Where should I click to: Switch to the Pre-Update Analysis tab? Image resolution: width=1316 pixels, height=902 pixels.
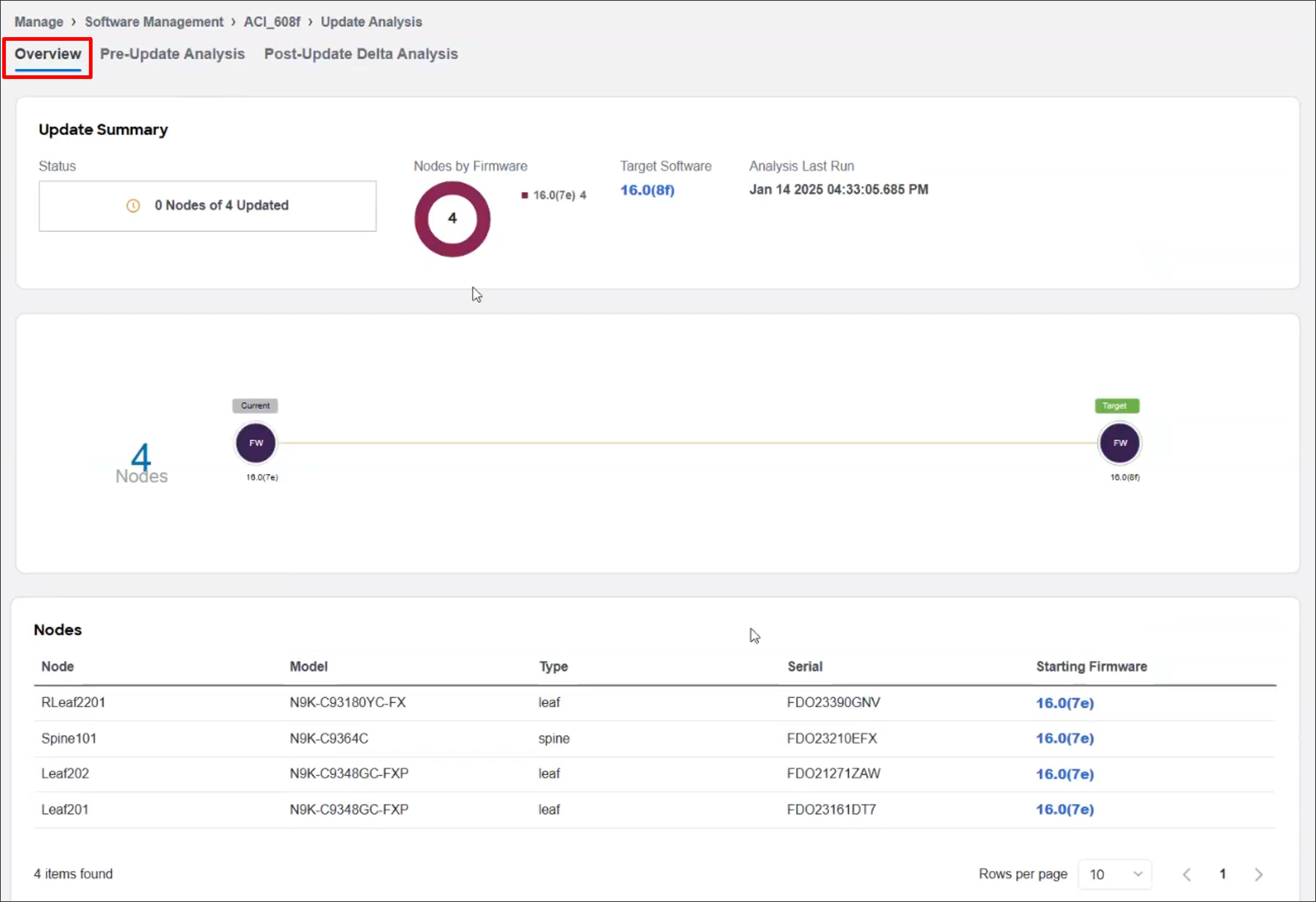pos(172,54)
